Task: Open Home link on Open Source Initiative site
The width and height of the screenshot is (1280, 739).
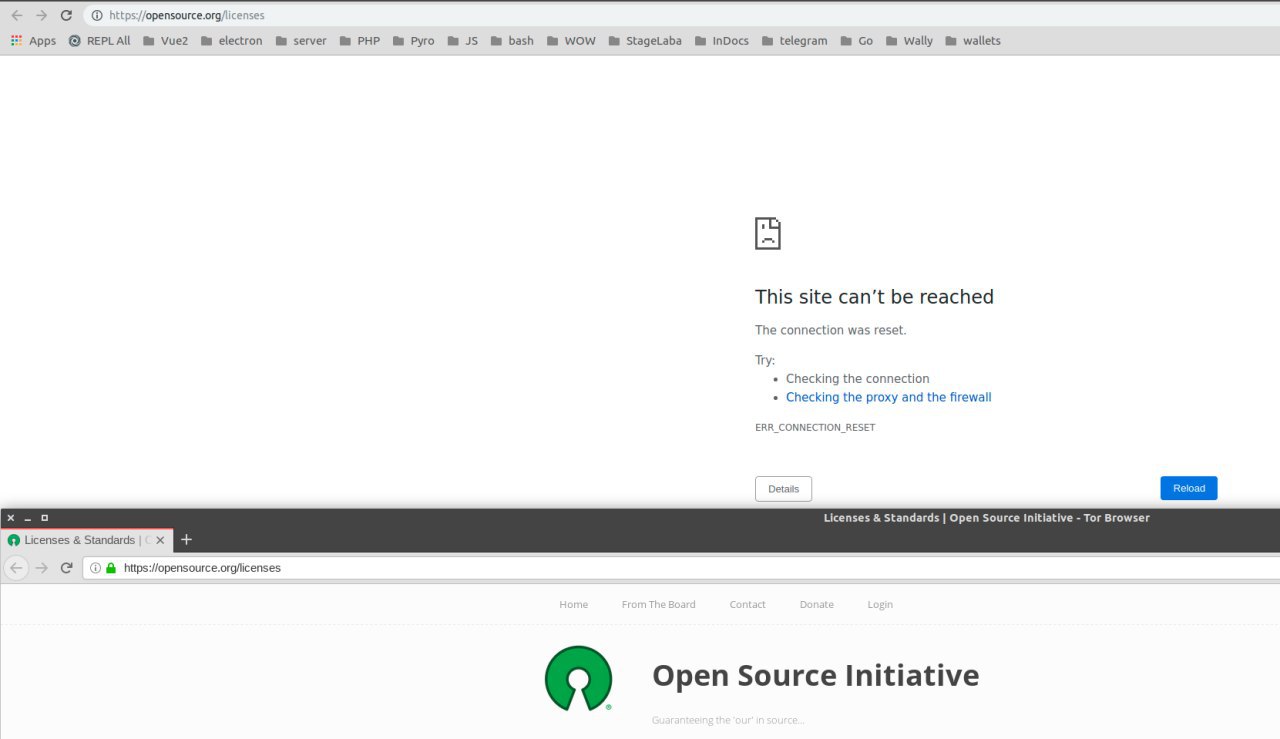Action: 574,604
